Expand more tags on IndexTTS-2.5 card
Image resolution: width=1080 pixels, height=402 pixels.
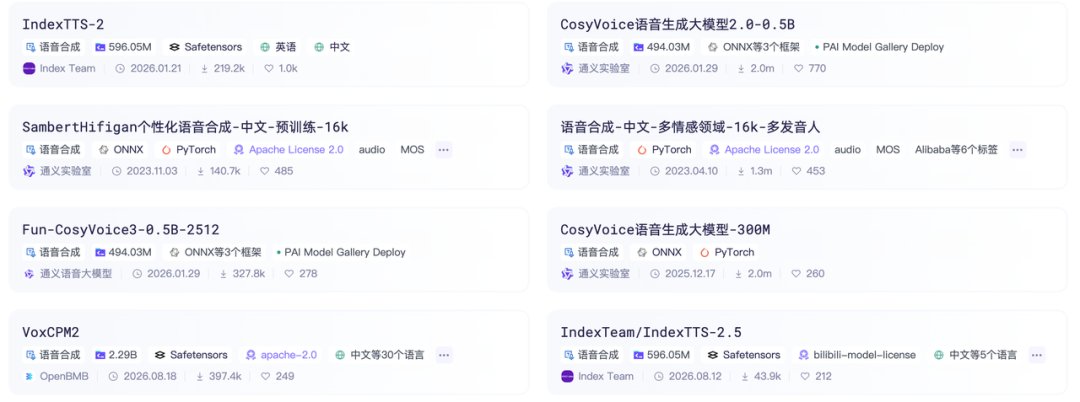[1037, 355]
